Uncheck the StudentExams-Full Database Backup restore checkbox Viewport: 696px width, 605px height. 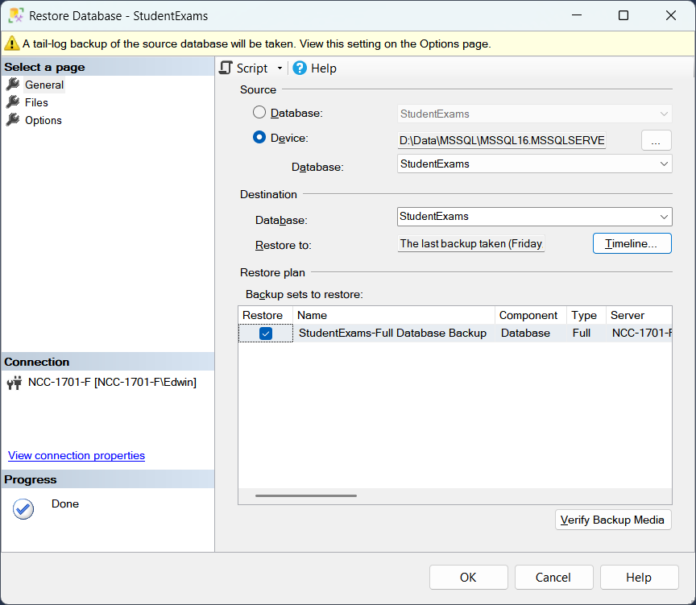265,333
